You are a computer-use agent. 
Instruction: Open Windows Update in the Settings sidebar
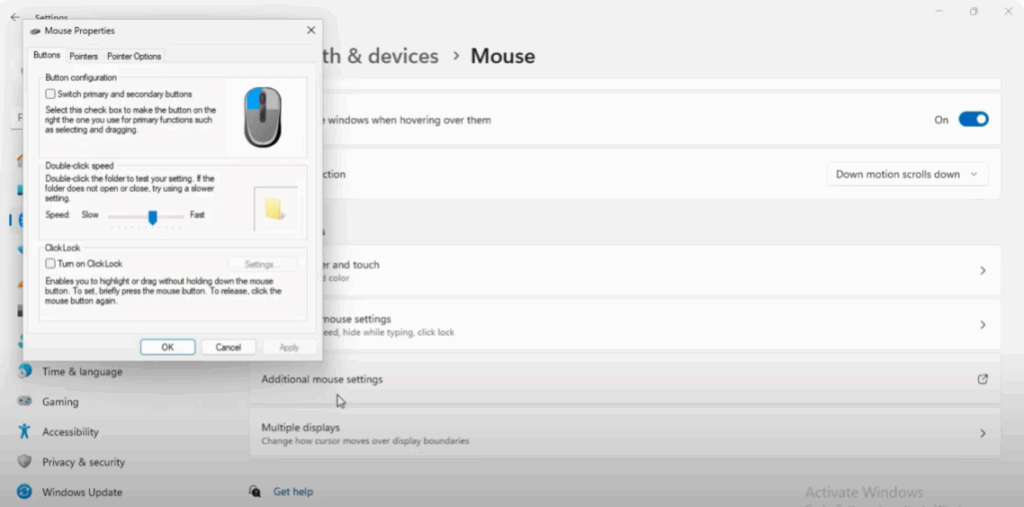click(82, 492)
